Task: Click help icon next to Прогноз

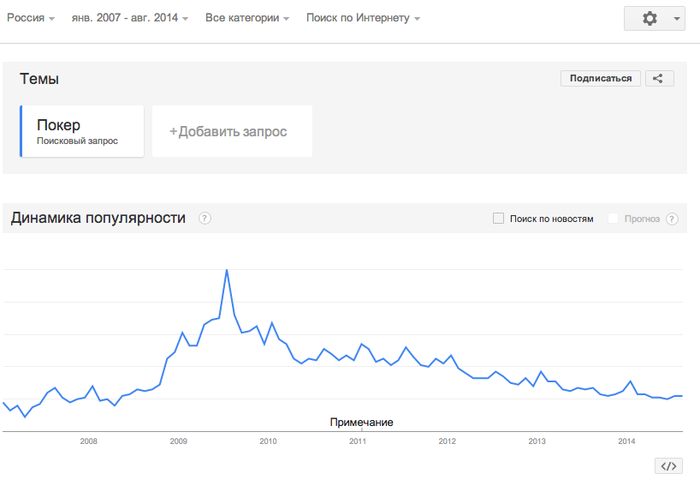Action: click(x=672, y=218)
